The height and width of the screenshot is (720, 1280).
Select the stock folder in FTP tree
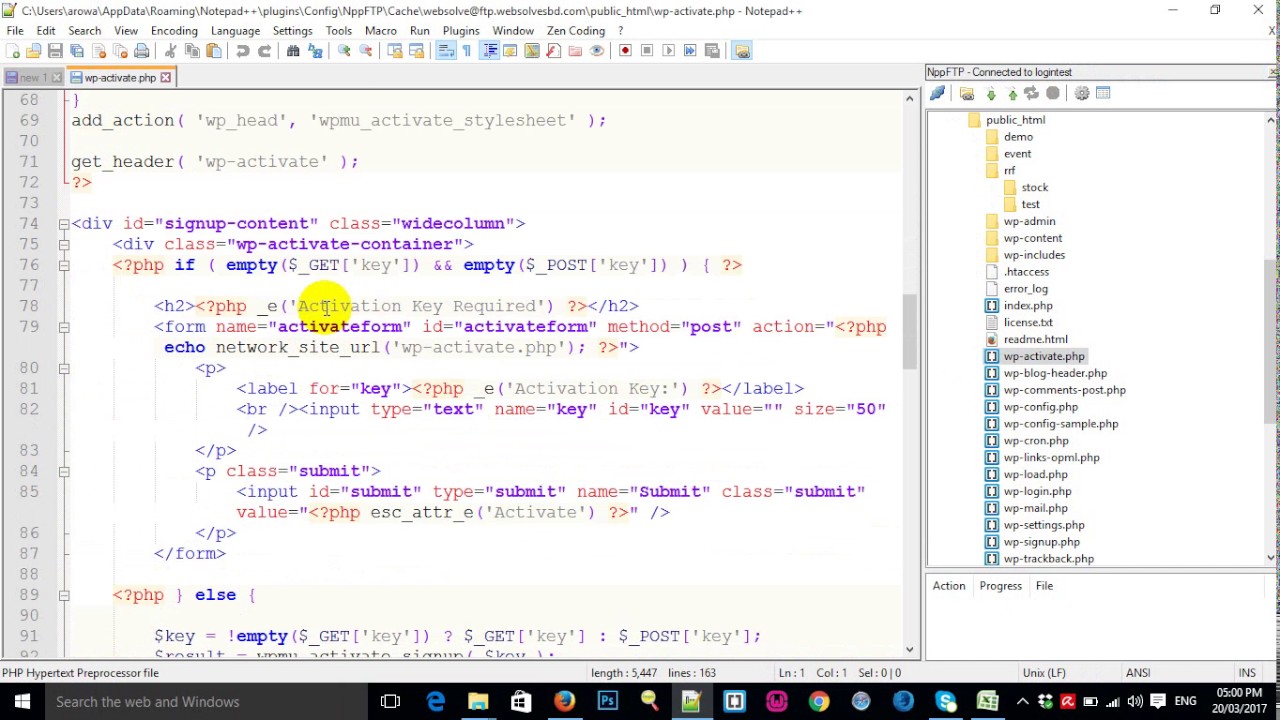click(x=1034, y=188)
